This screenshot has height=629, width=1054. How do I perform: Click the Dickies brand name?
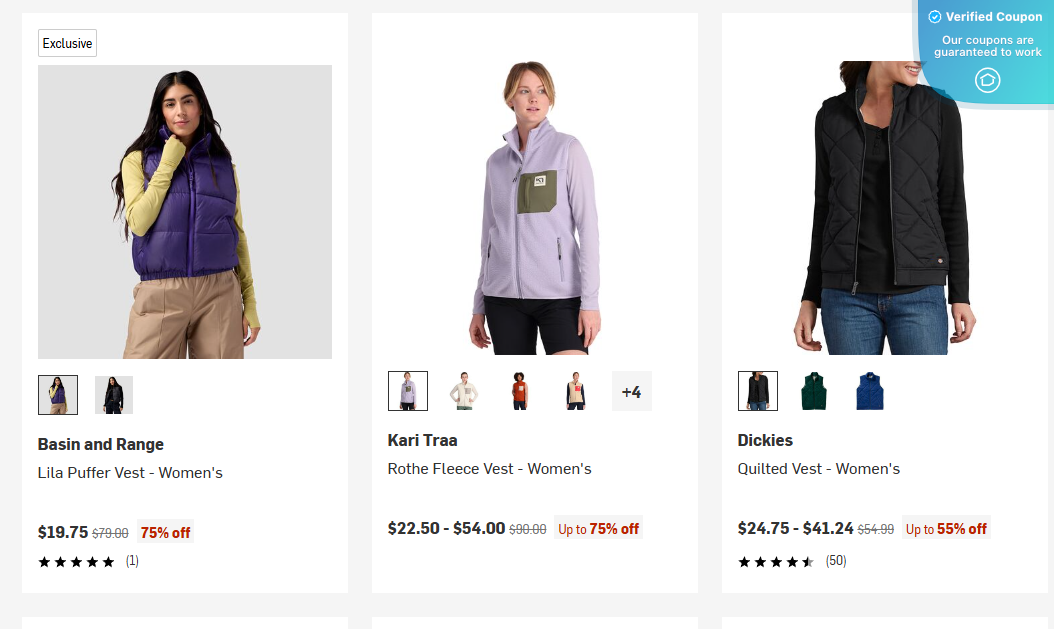765,440
